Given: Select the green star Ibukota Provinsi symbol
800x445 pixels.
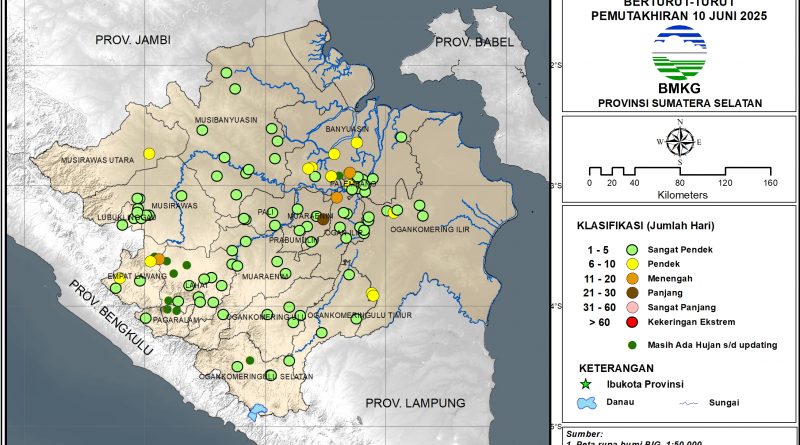Looking at the screenshot, I should 586,384.
